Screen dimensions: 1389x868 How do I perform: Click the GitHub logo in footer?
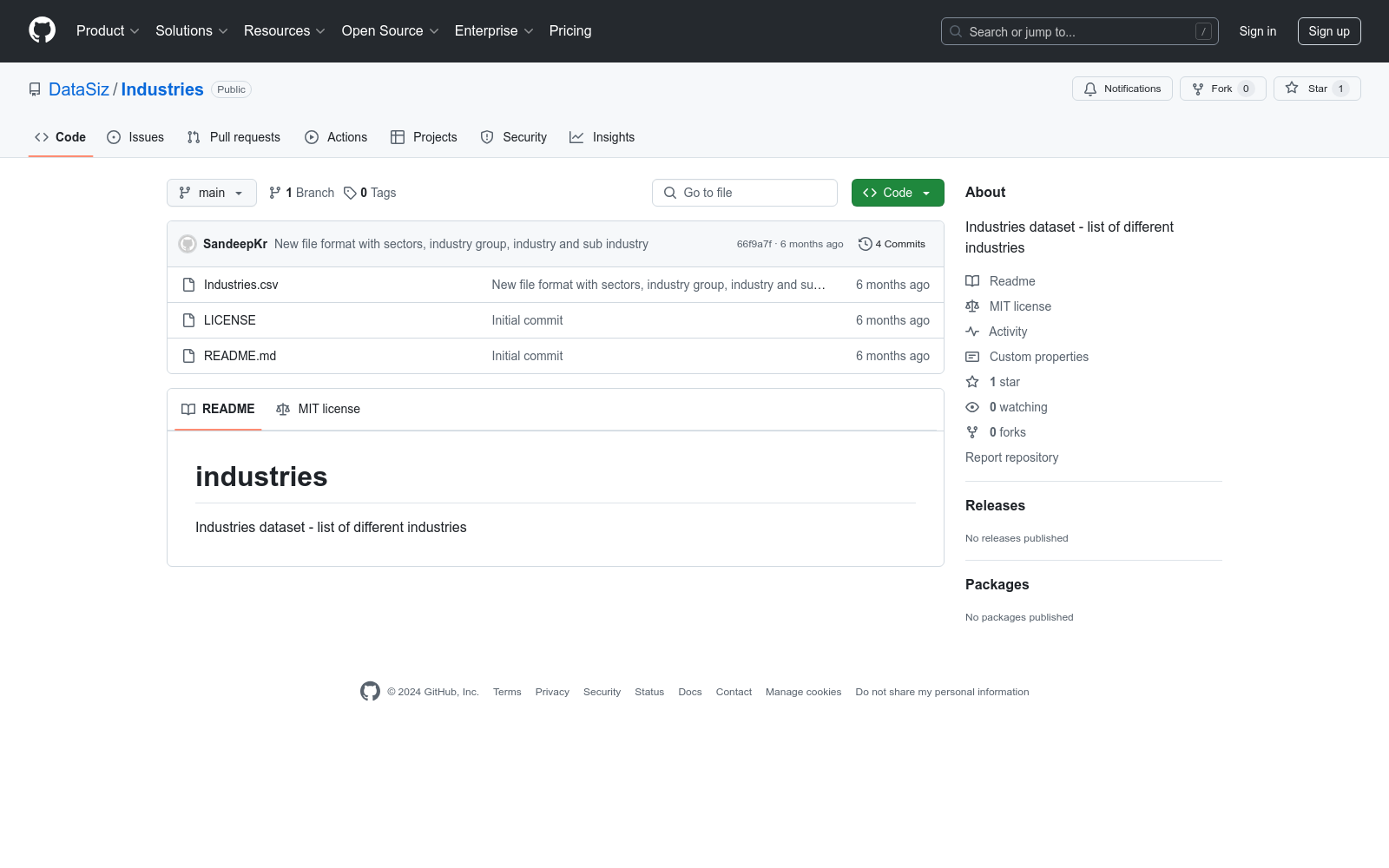pos(370,692)
